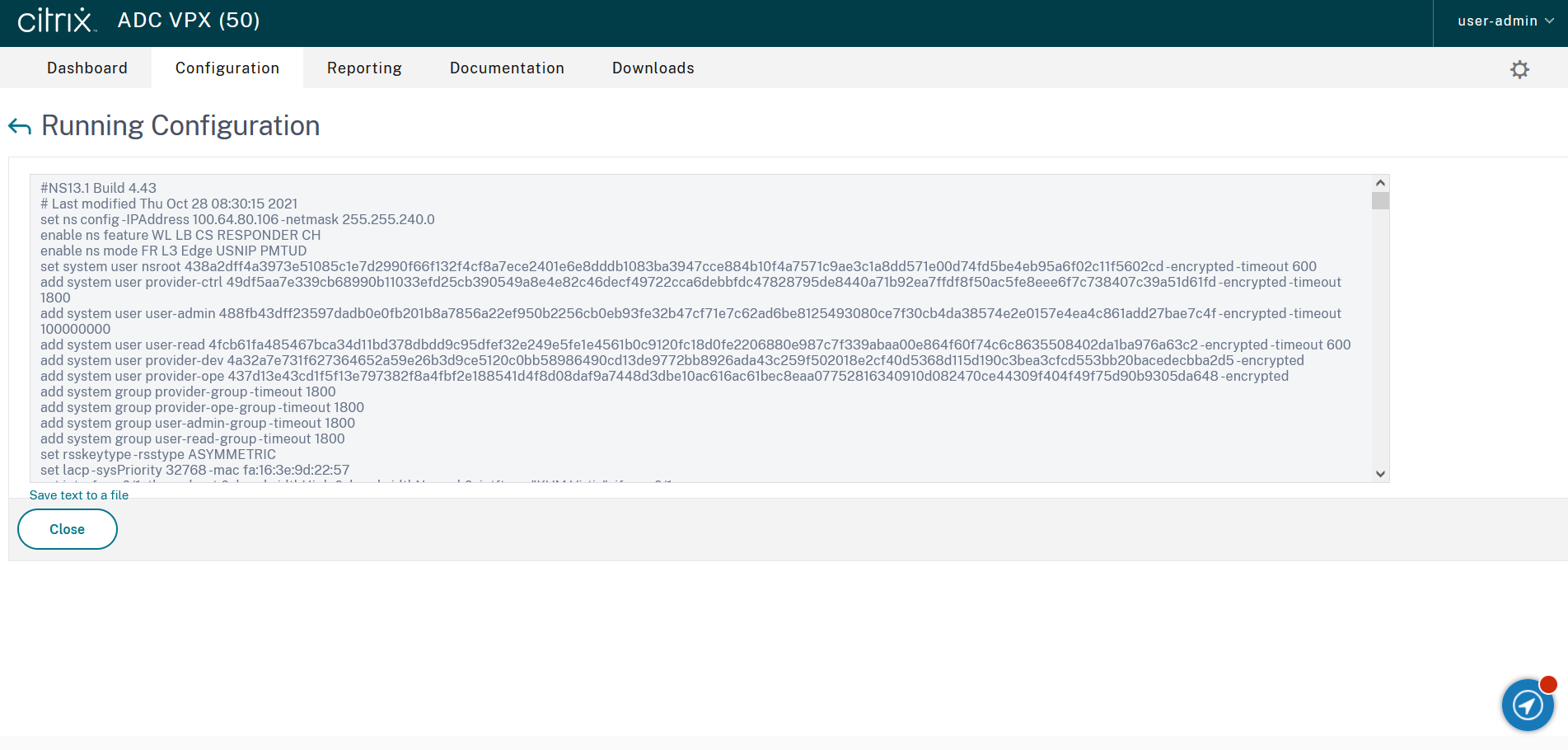This screenshot has height=750, width=1568.
Task: Click the 'add system user provider-dev' line
Action: pyautogui.click(x=672, y=360)
